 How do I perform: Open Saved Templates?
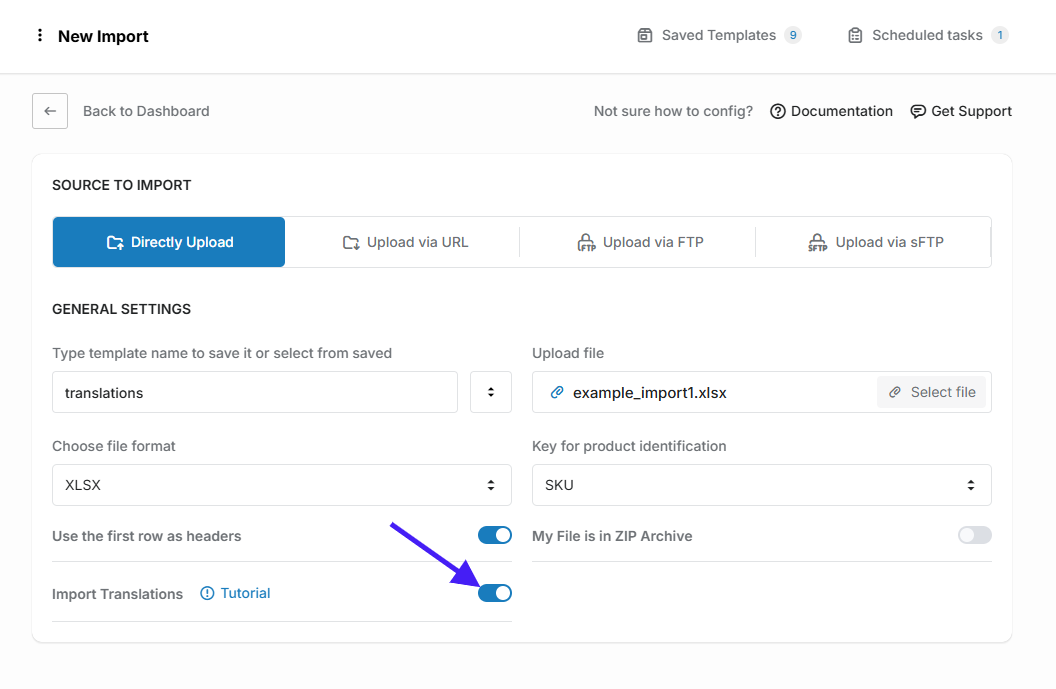tap(719, 36)
